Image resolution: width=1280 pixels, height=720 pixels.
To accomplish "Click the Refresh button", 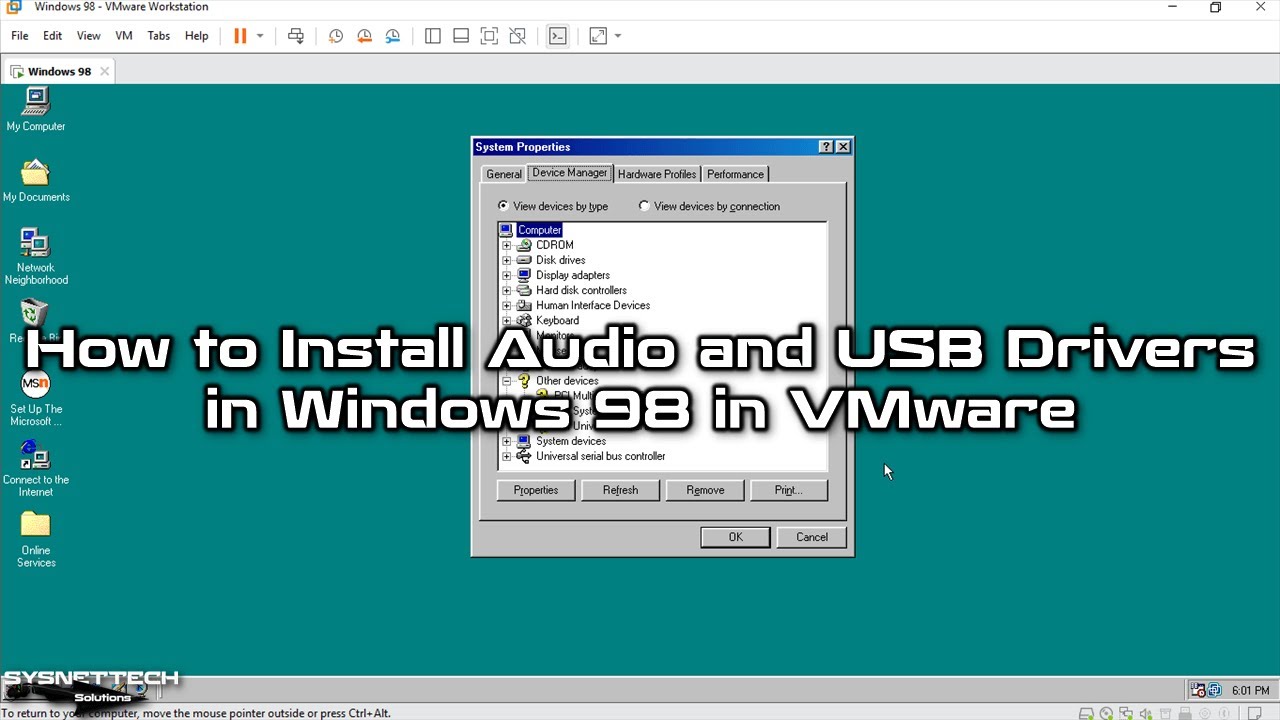I will click(620, 490).
